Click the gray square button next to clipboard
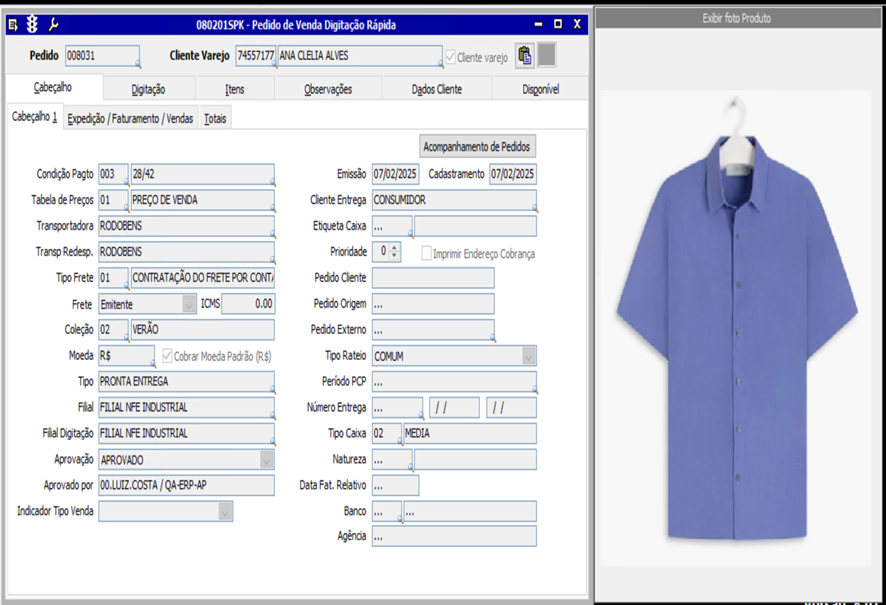 coord(547,56)
